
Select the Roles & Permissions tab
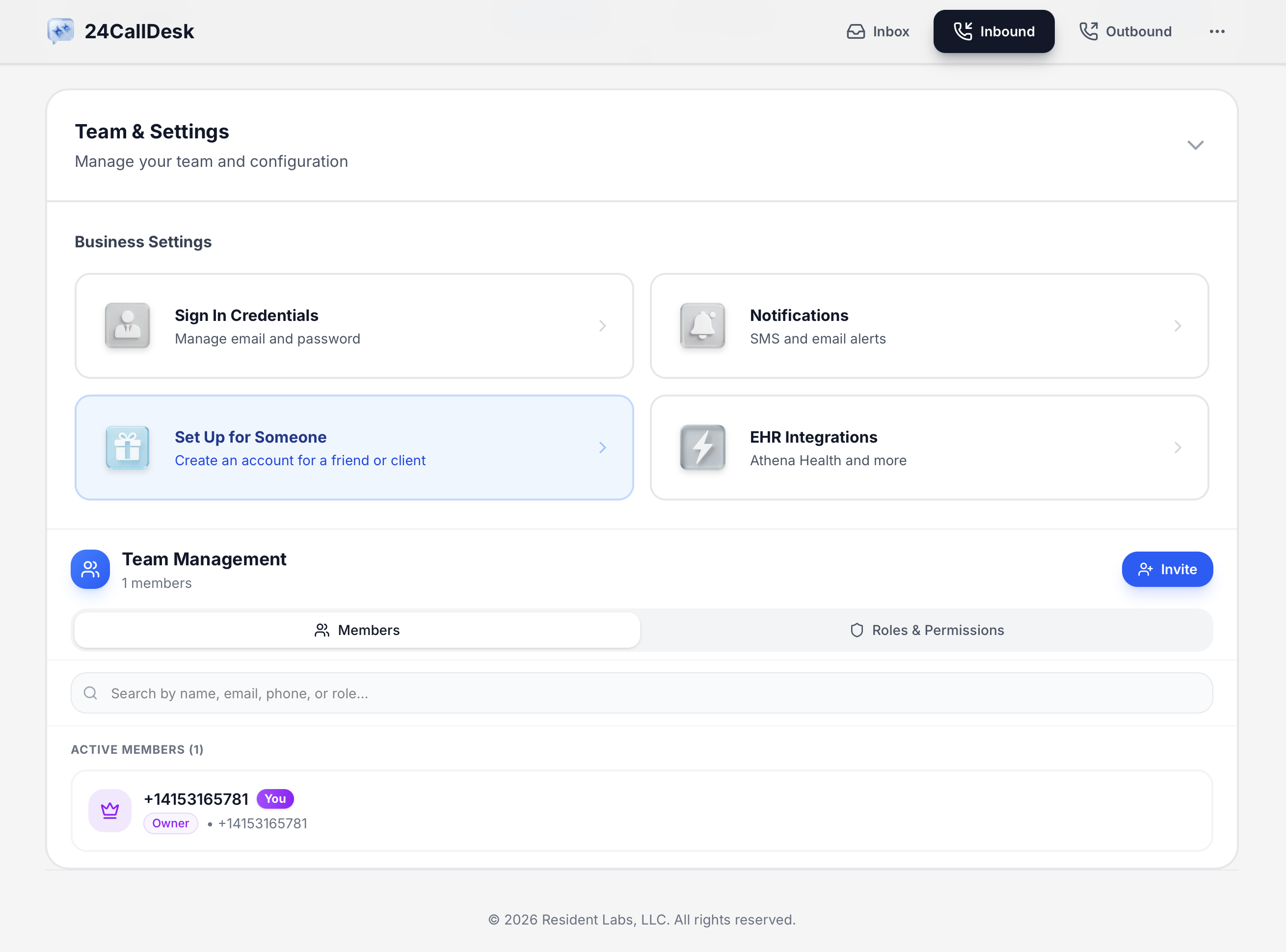point(927,631)
